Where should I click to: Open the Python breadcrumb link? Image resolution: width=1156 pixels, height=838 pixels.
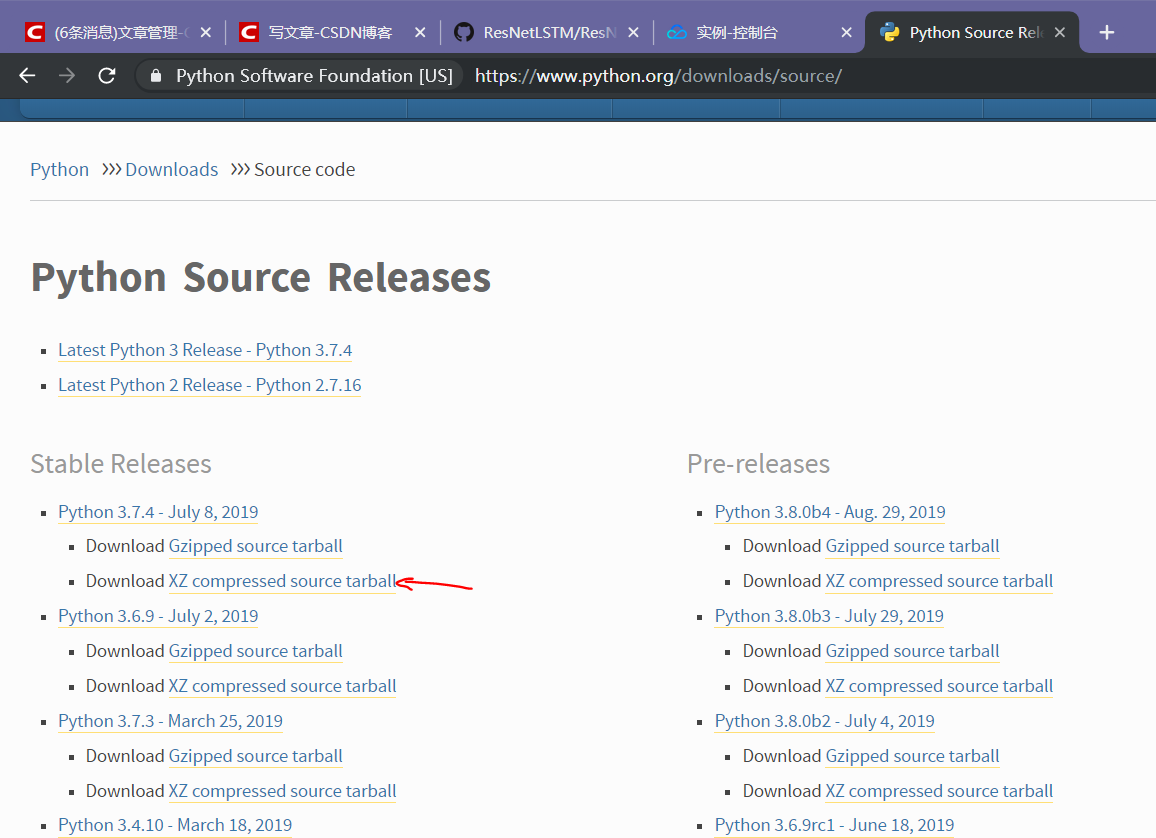[60, 170]
